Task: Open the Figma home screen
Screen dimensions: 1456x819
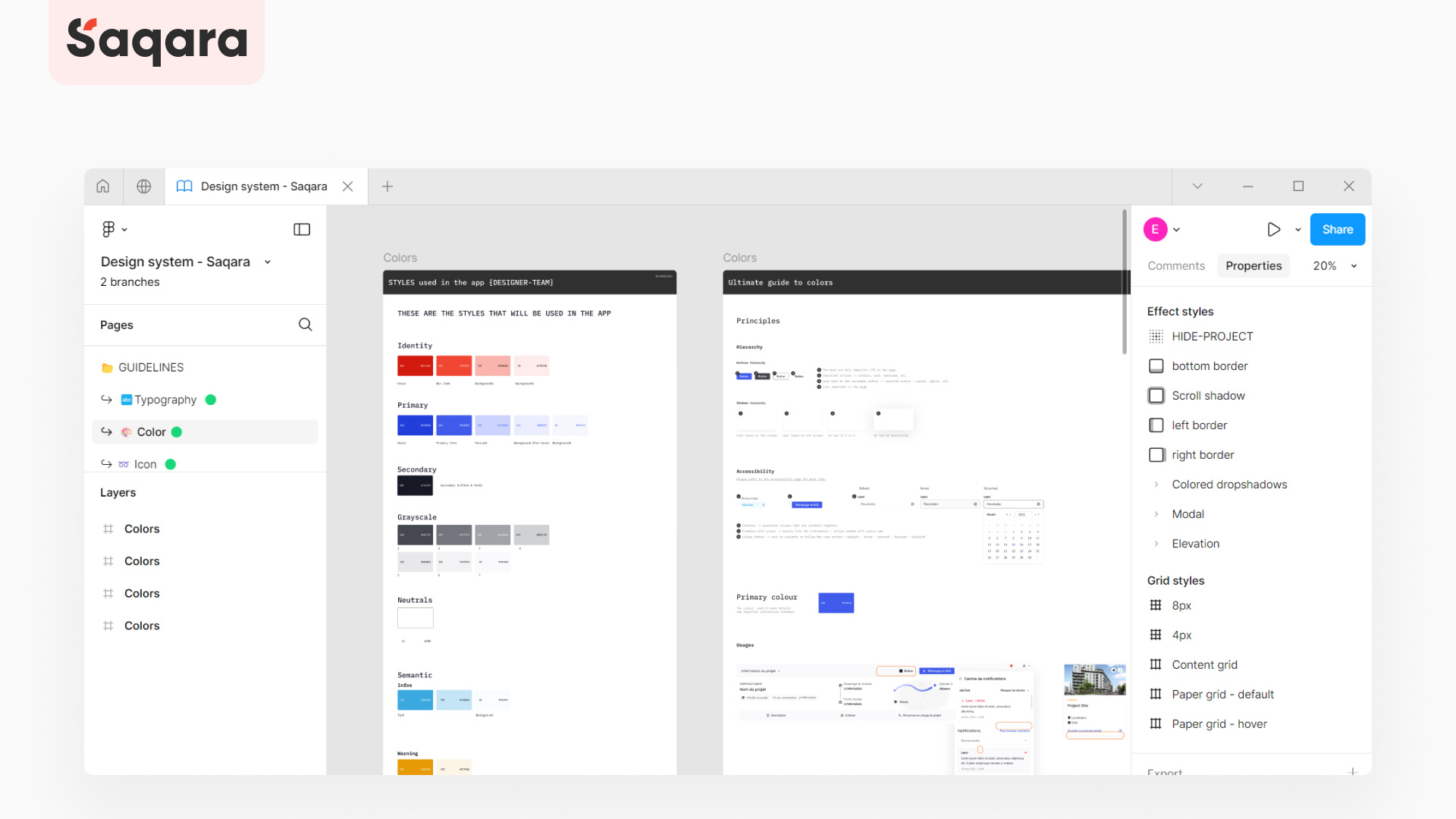Action: [x=103, y=186]
